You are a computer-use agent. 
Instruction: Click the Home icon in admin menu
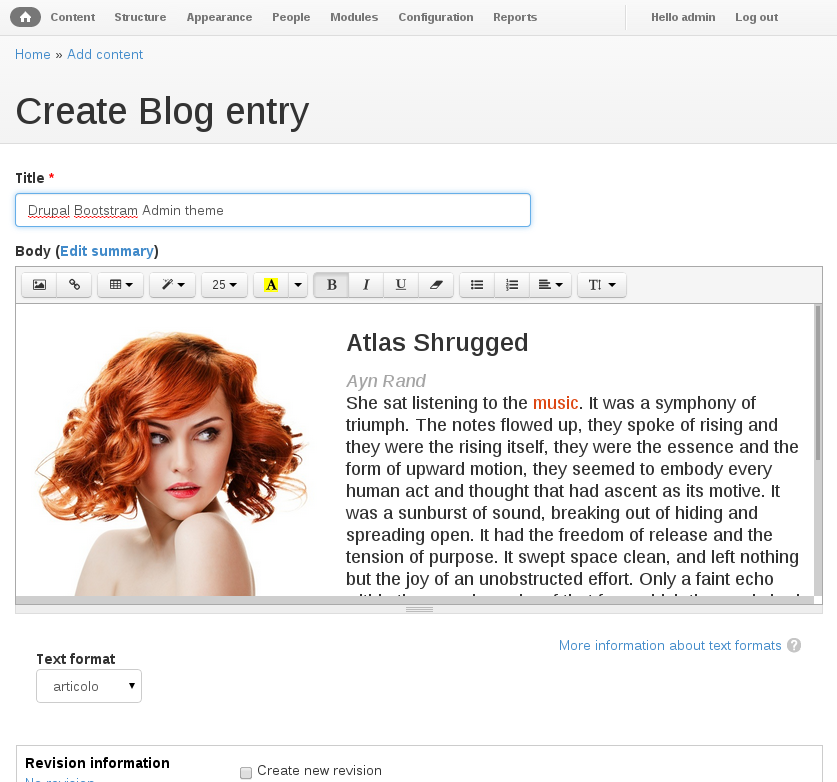25,17
